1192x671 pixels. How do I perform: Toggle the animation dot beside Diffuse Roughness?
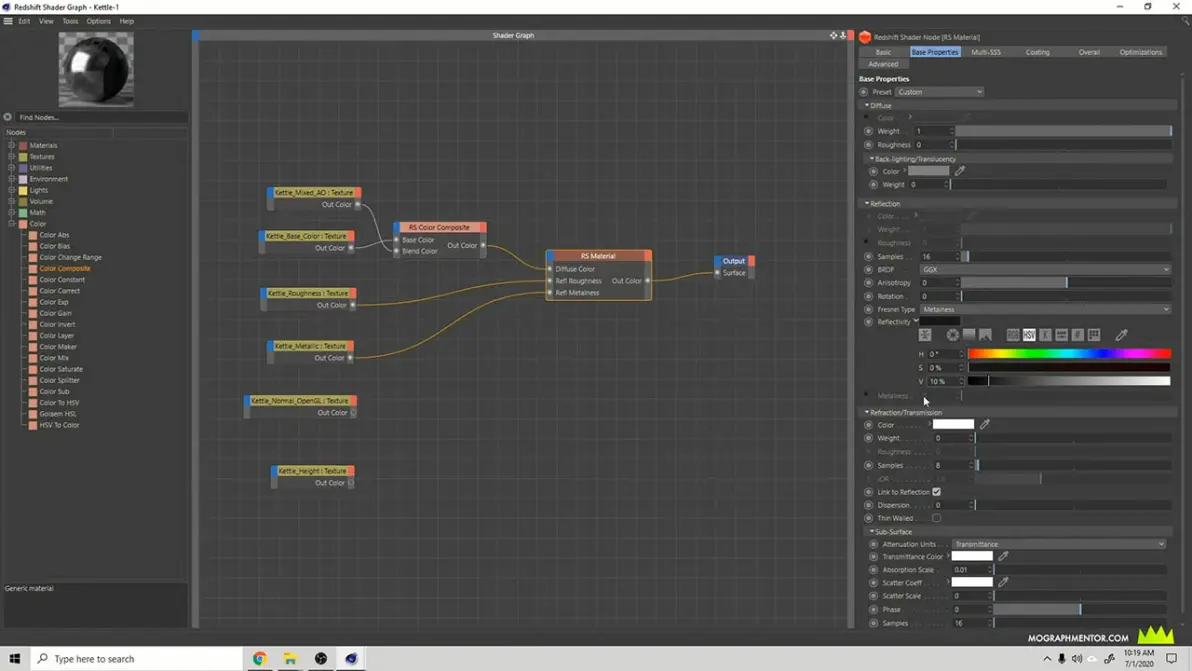(x=868, y=144)
